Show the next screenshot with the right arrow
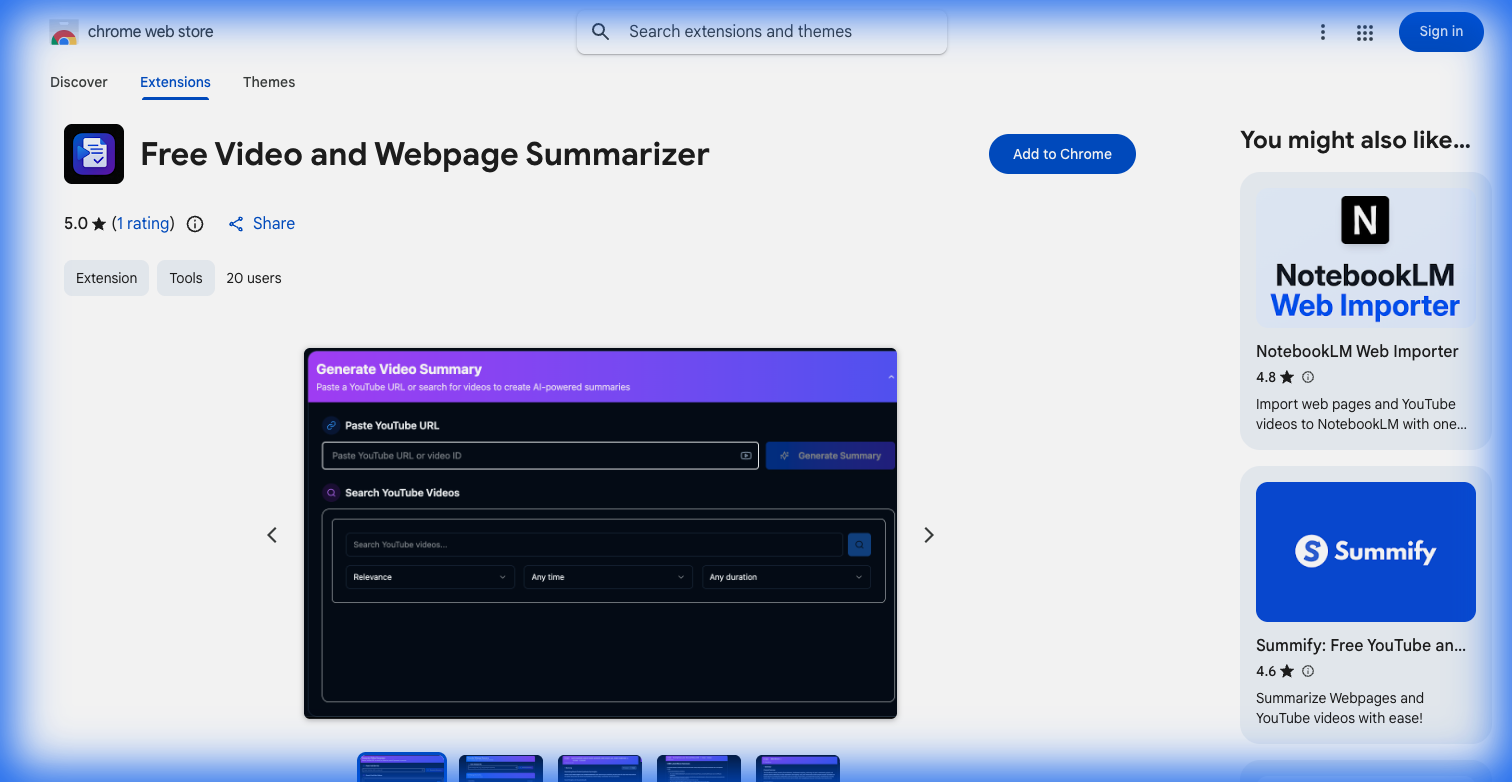 (x=928, y=535)
